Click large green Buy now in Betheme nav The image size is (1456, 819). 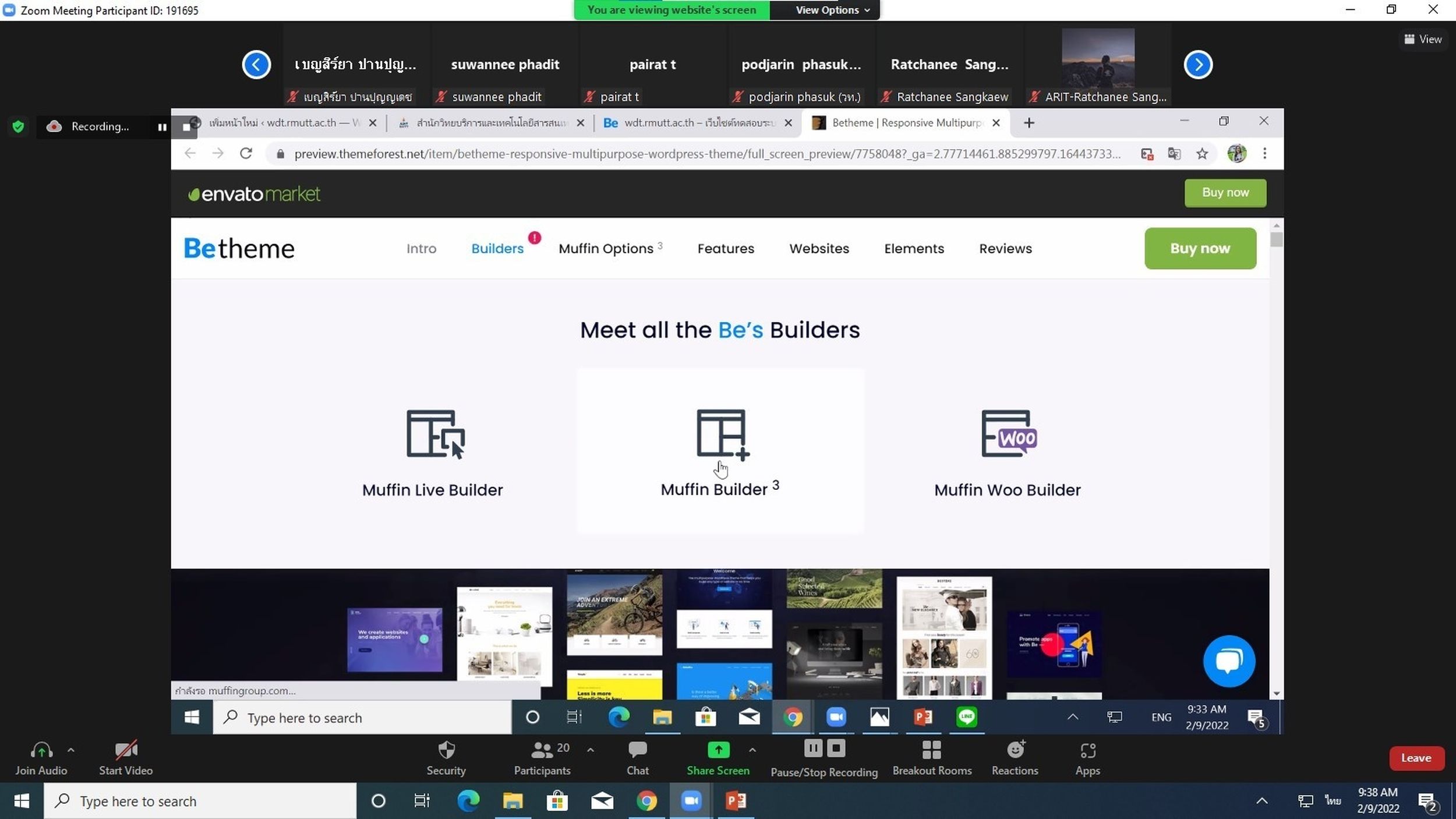coord(1200,248)
